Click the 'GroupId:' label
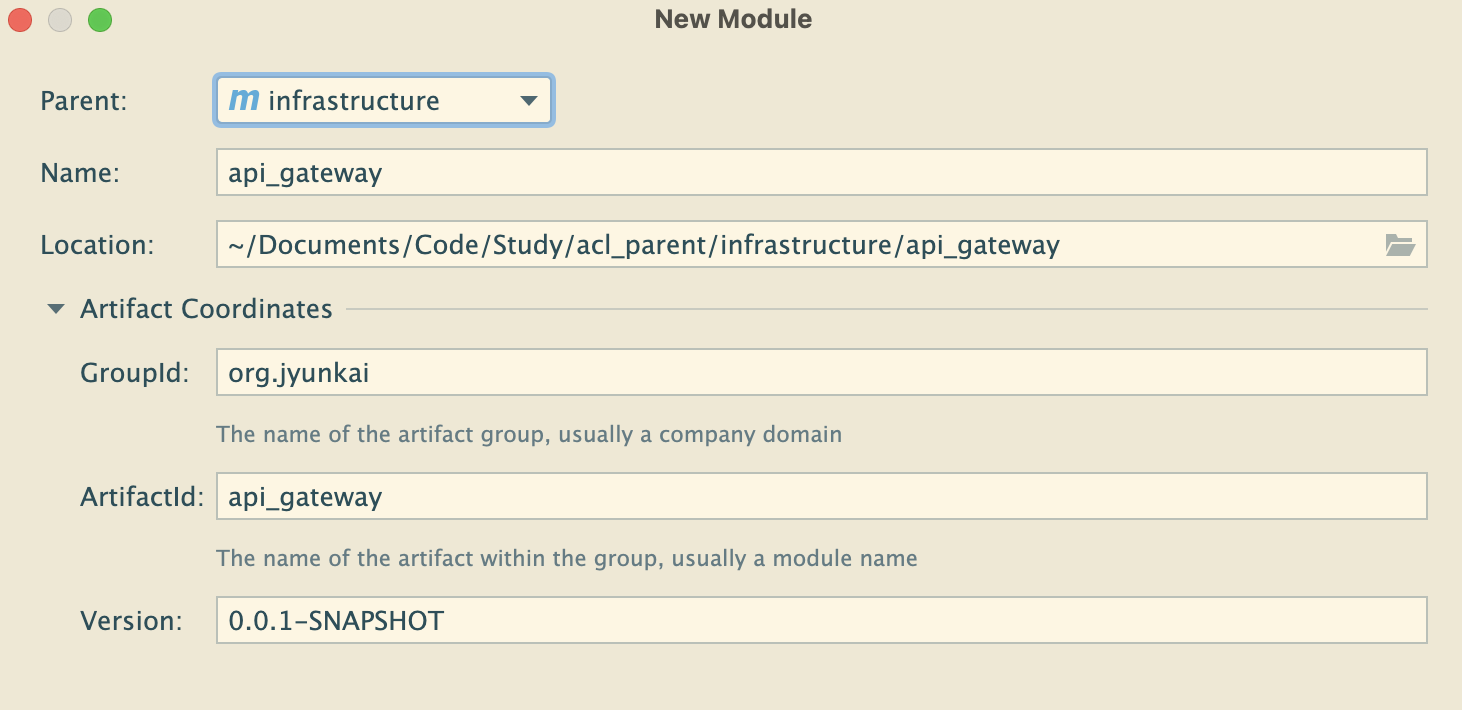Viewport: 1462px width, 710px height. [134, 373]
